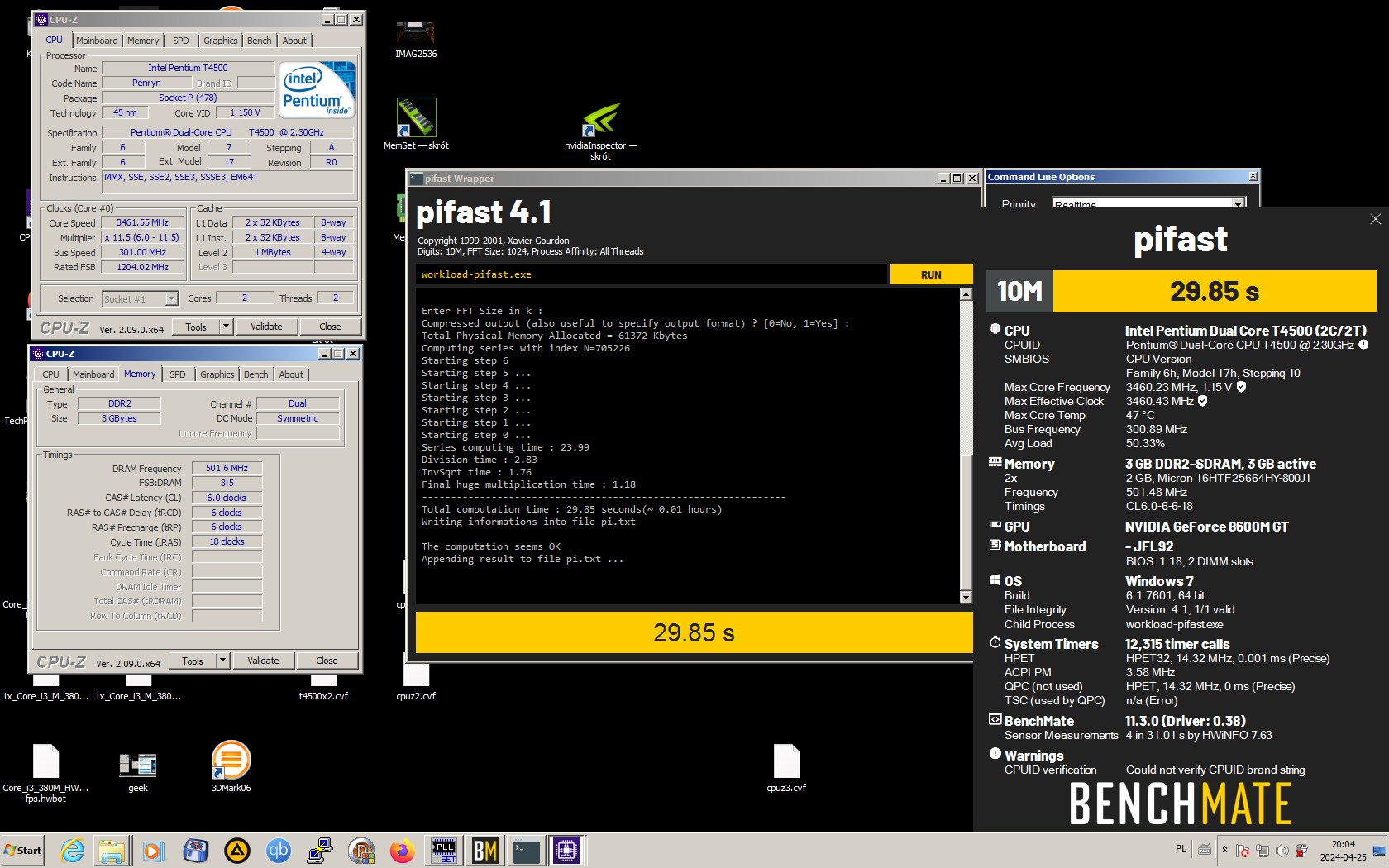Click the Max Effective Clock verified shield icon
The image size is (1389, 868).
pyautogui.click(x=1203, y=401)
